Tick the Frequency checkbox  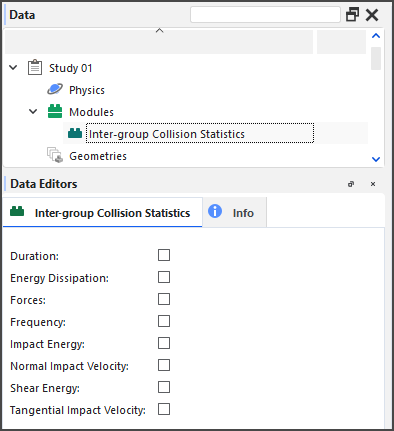[x=164, y=321]
